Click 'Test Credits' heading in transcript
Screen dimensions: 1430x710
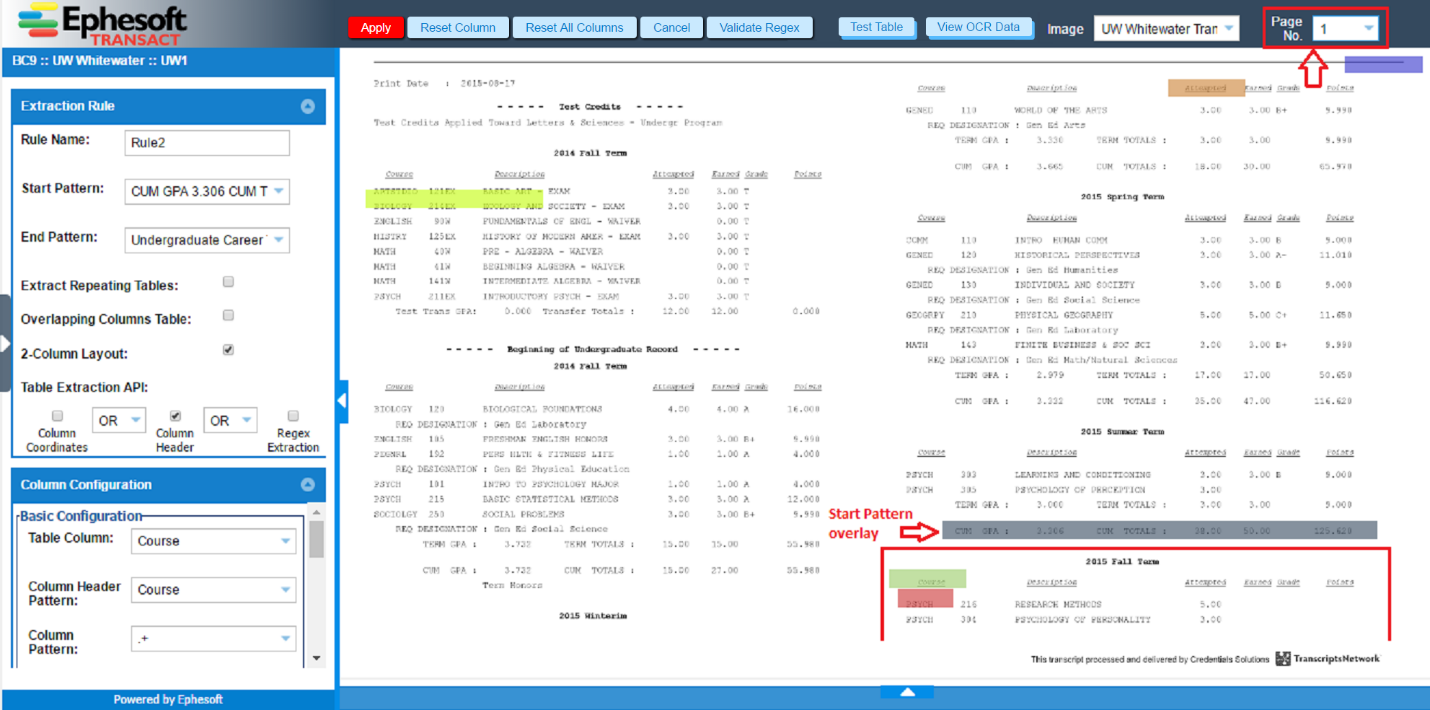coord(590,107)
